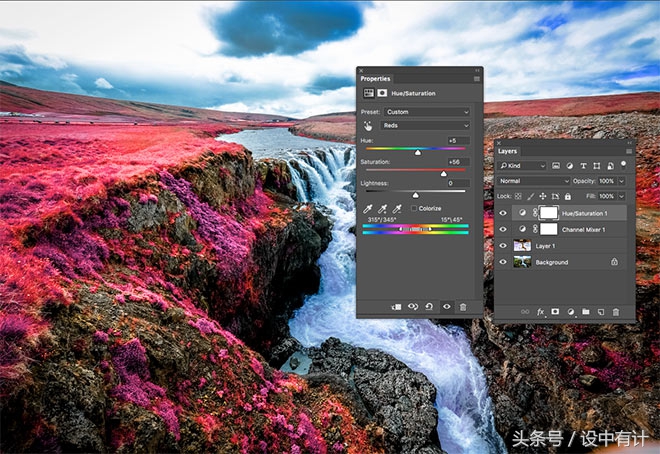Click the Opacity 100% field
This screenshot has width=660, height=454.
click(x=607, y=181)
